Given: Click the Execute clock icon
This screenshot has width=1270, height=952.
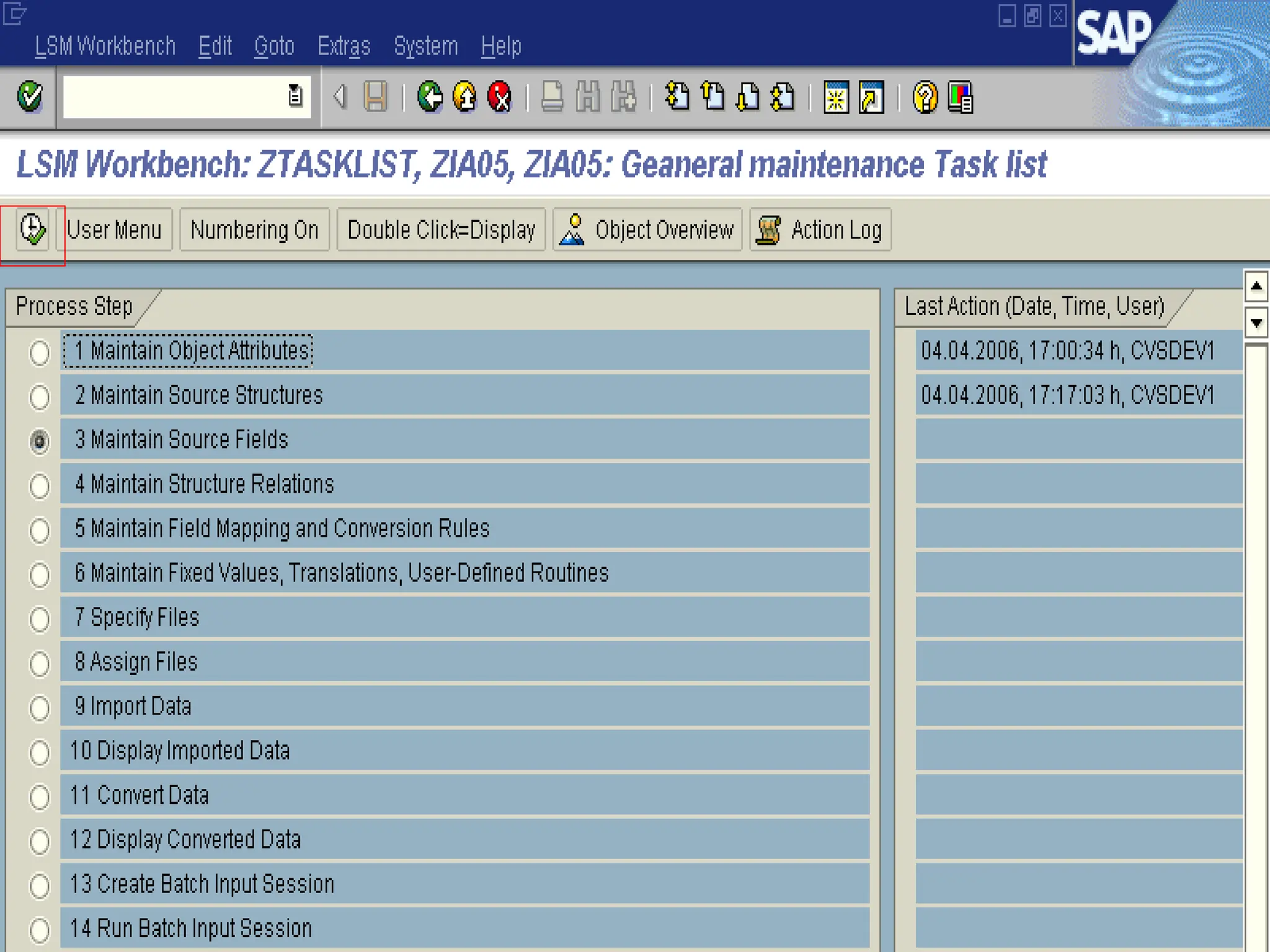Looking at the screenshot, I should click(x=32, y=230).
